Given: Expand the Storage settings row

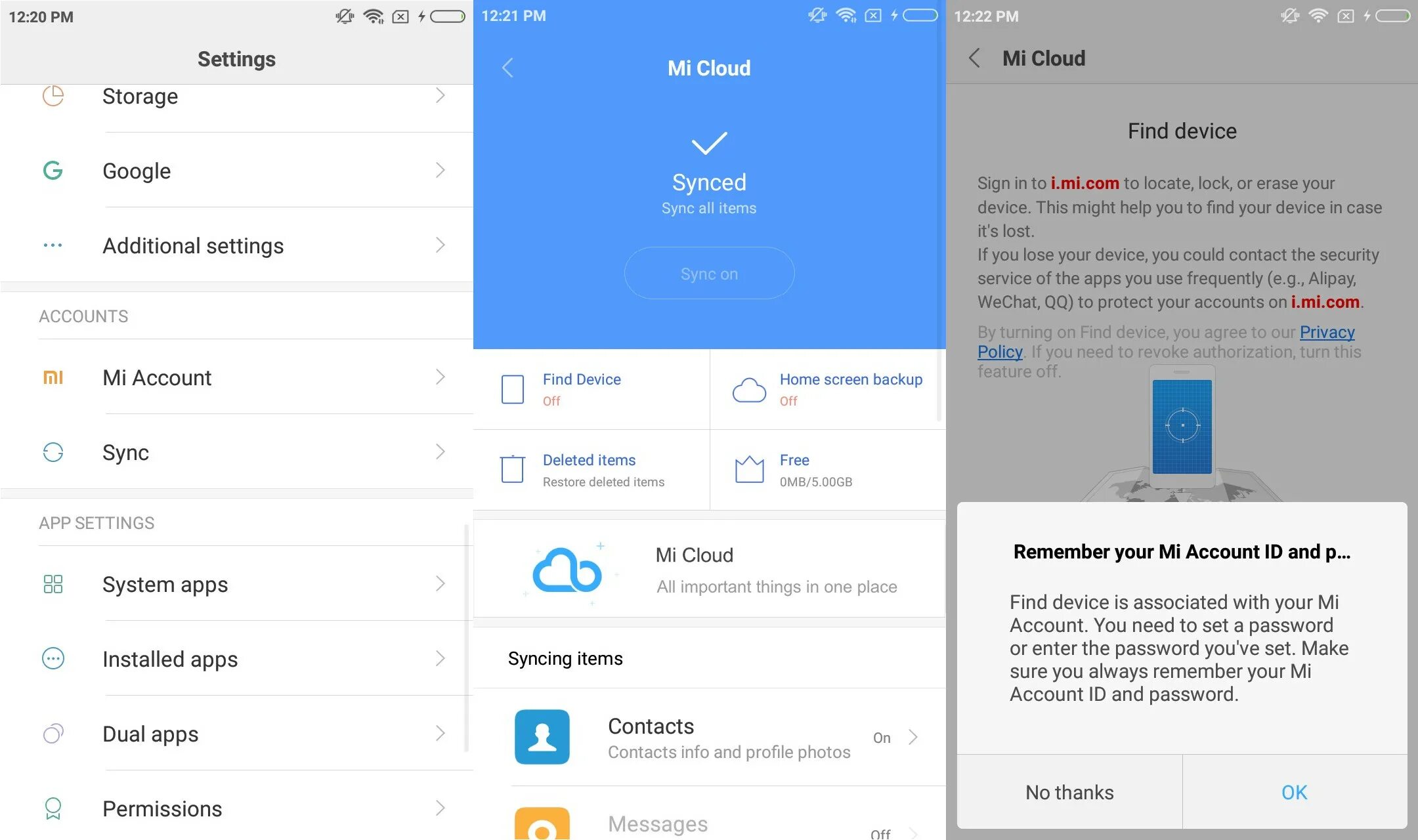Looking at the screenshot, I should (x=238, y=96).
